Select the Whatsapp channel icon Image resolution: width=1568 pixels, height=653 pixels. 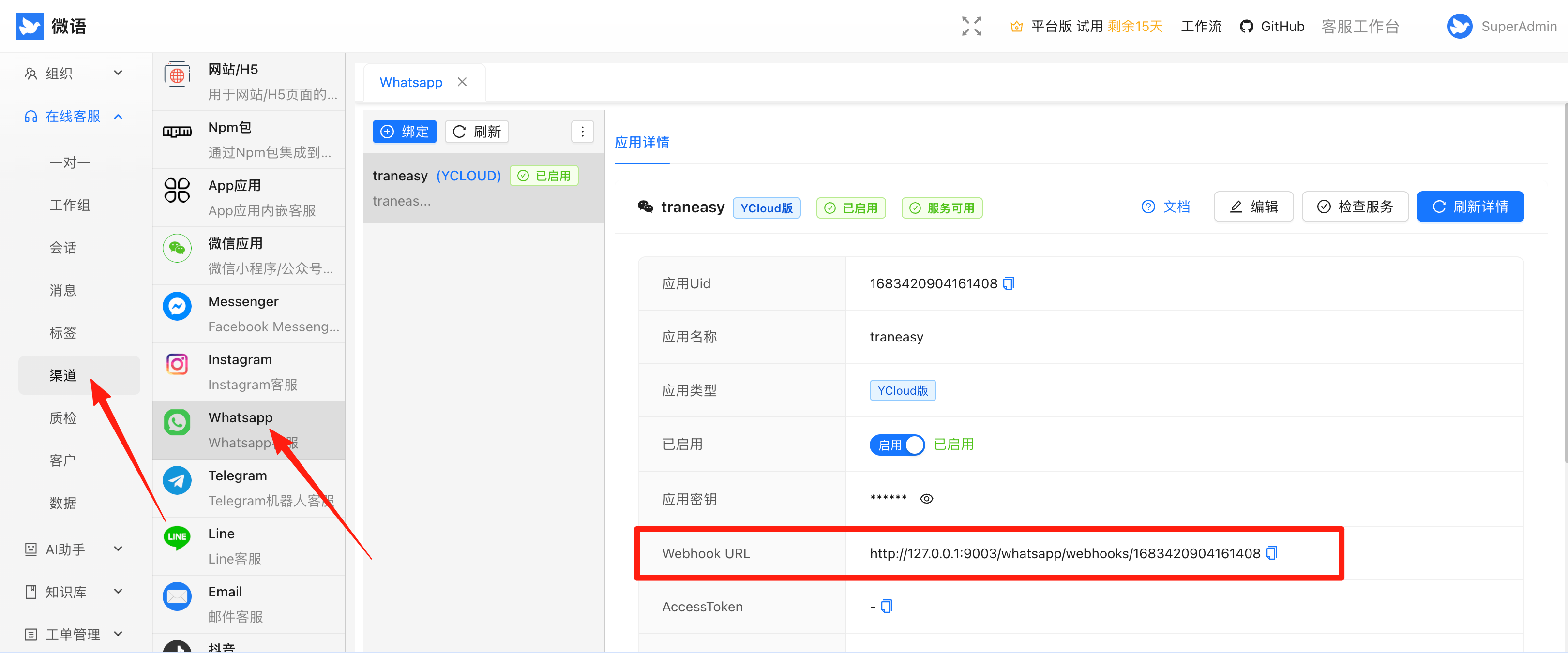(177, 422)
